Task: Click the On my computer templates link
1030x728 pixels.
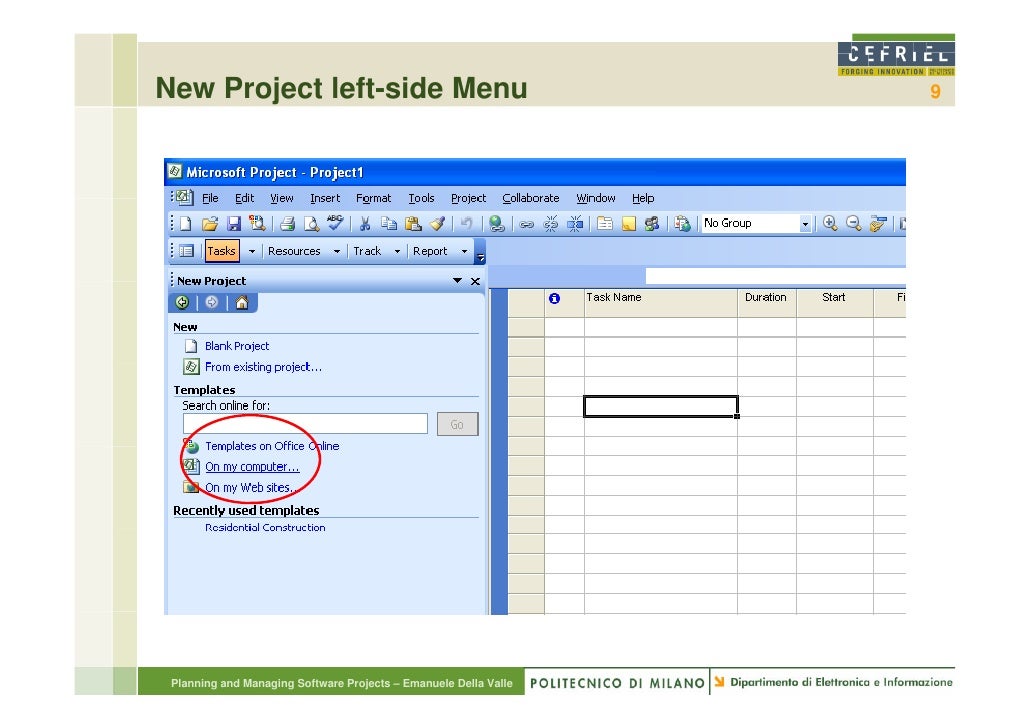Action: click(252, 466)
